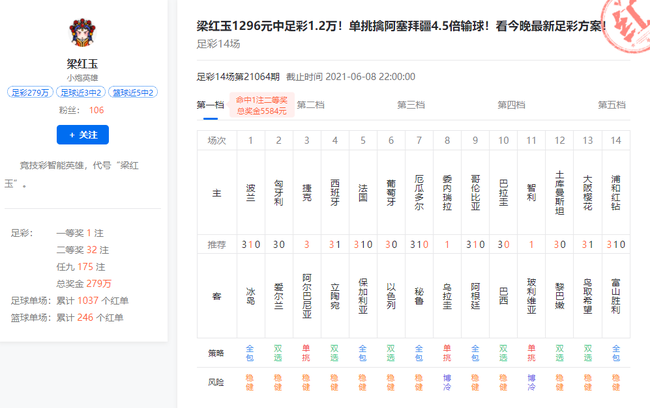The image size is (650, 408).
Task: Click home team 委内瑞拉 in match 8
Action: point(447,193)
